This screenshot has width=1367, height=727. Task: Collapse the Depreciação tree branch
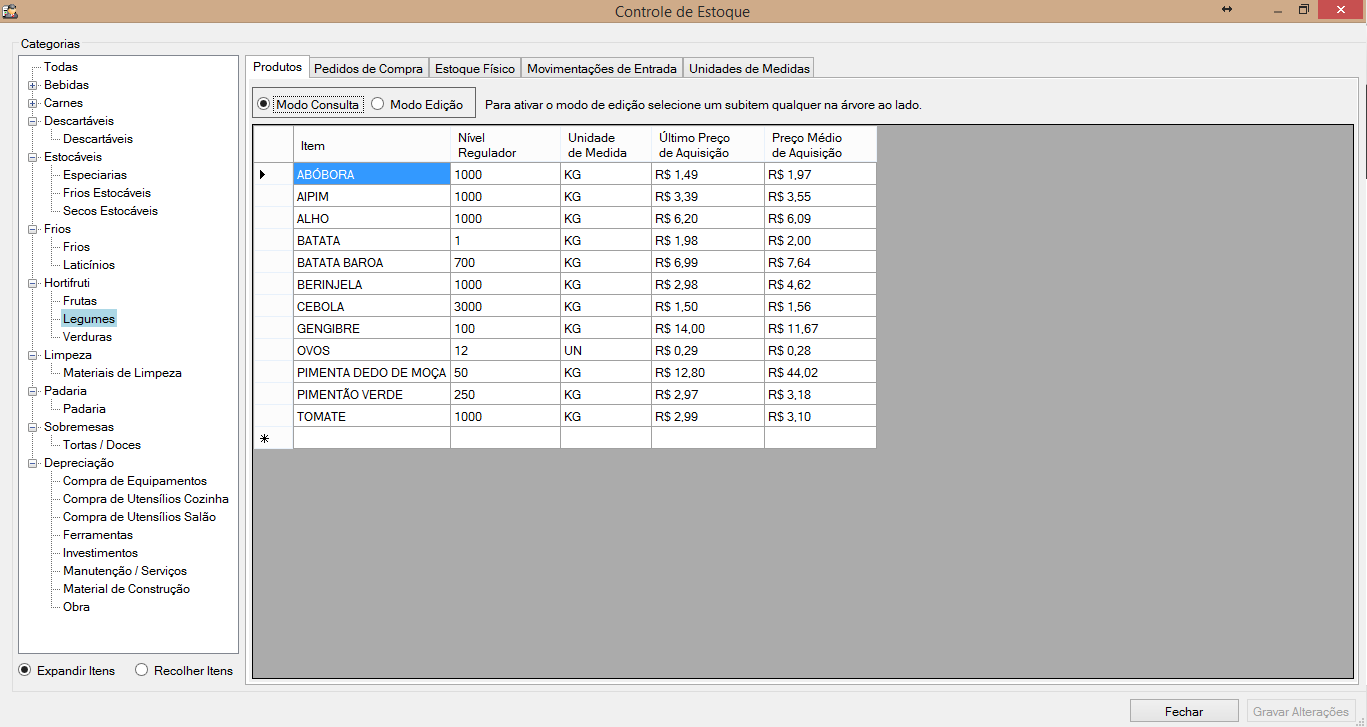pos(33,464)
